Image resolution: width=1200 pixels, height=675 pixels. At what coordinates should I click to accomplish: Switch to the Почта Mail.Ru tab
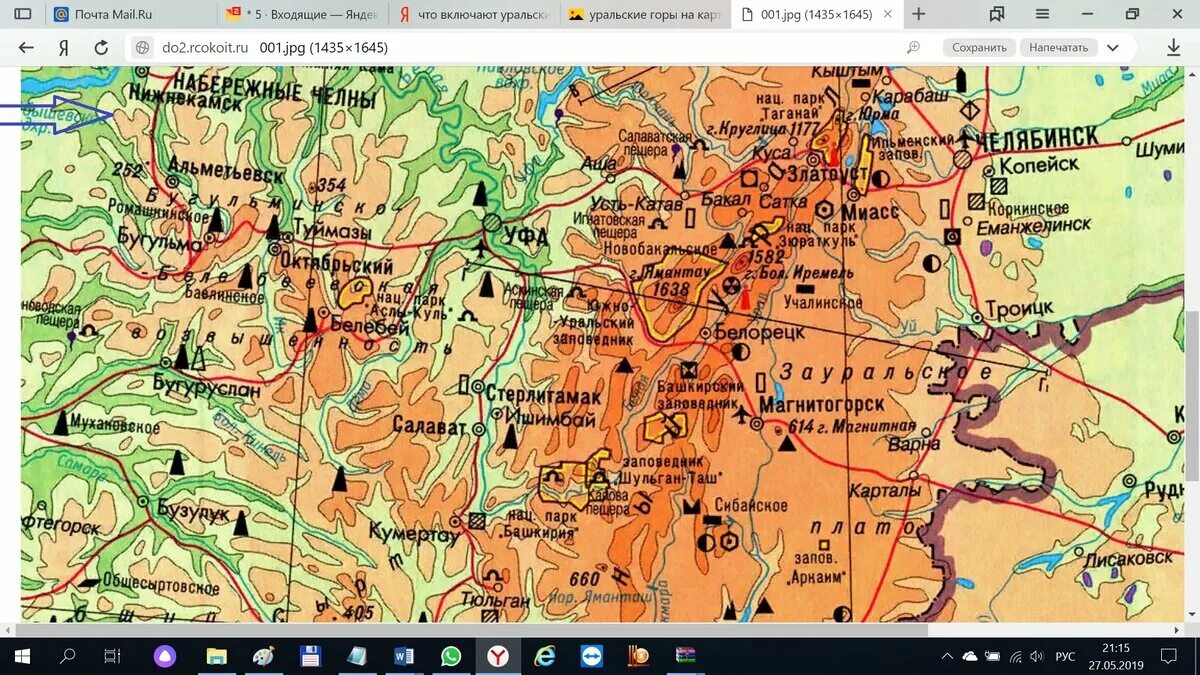[130, 14]
